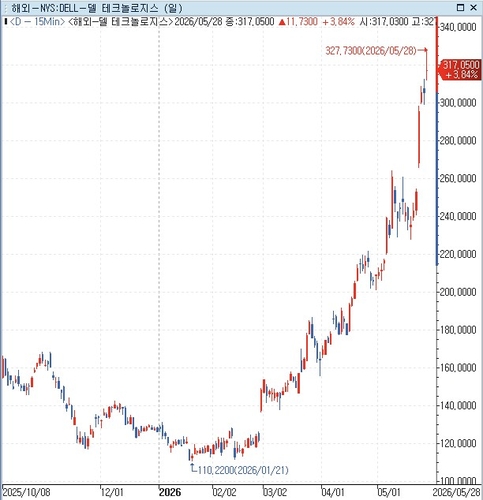Click the 160.0000 price axis label
Image resolution: width=483 pixels, height=500 pixels.
coord(458,368)
